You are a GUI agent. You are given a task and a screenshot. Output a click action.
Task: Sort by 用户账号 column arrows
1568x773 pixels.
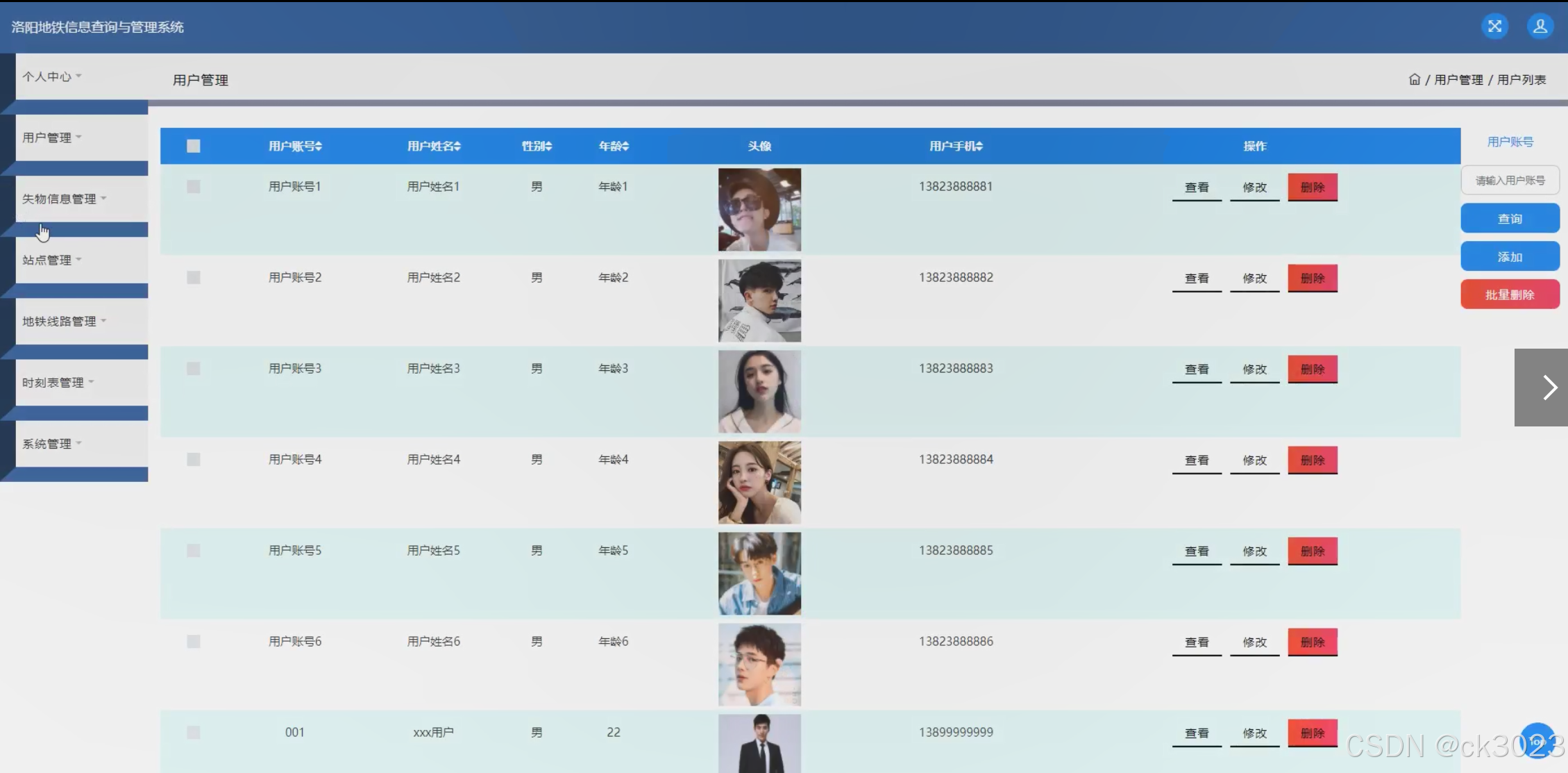pyautogui.click(x=319, y=146)
